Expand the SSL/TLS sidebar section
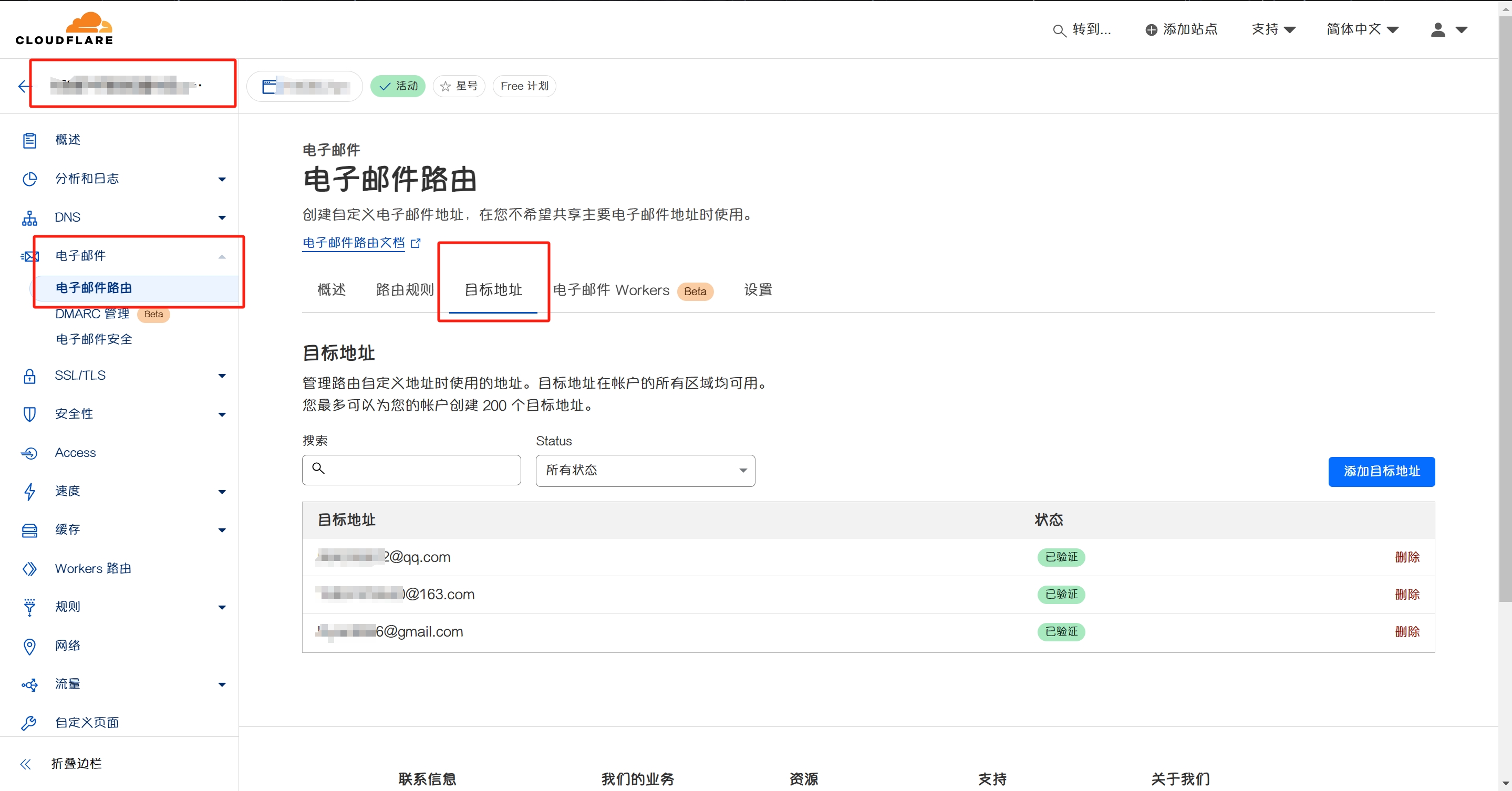Image resolution: width=1512 pixels, height=791 pixels. click(222, 376)
